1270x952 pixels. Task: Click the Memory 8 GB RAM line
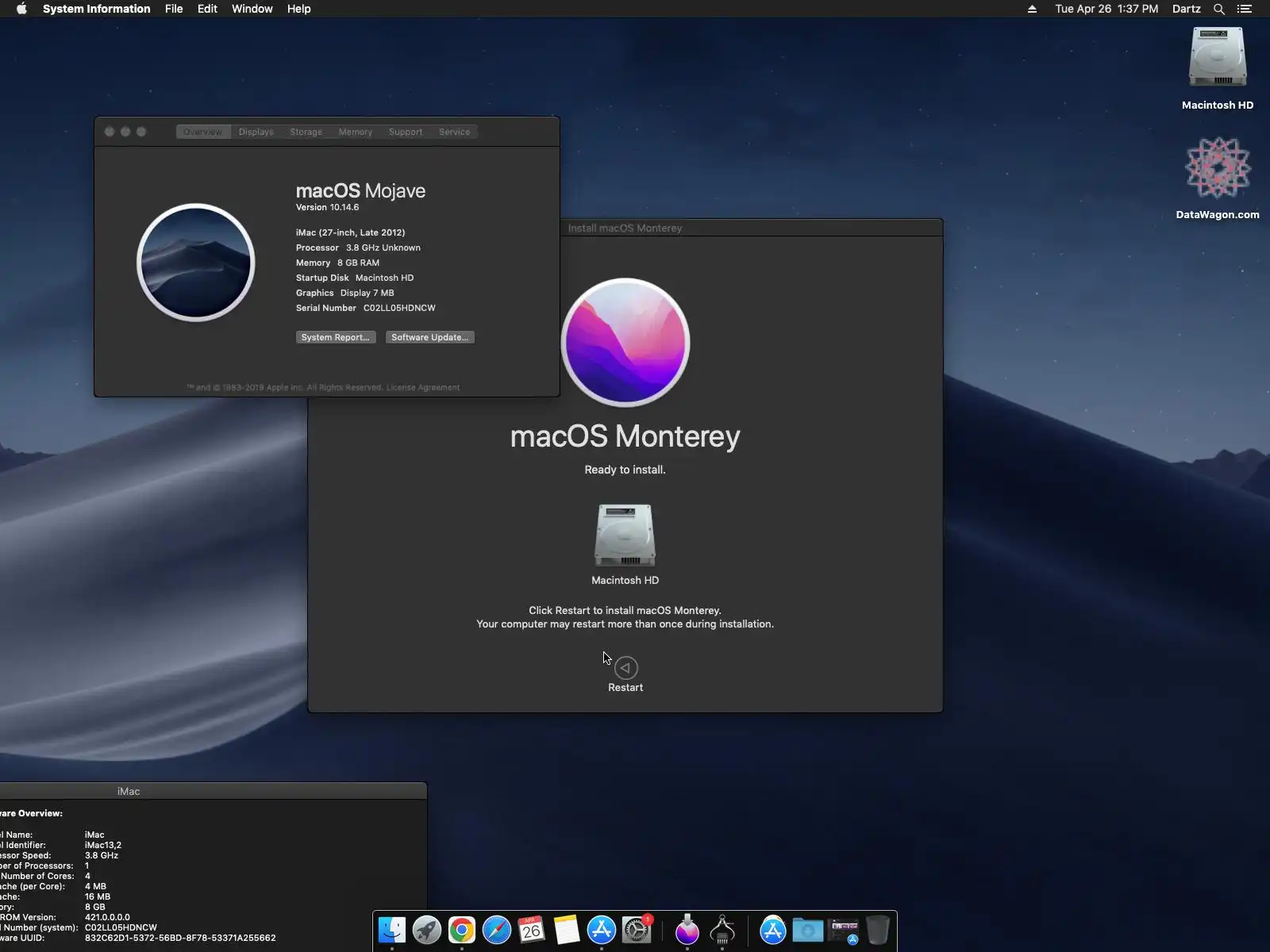(x=337, y=263)
